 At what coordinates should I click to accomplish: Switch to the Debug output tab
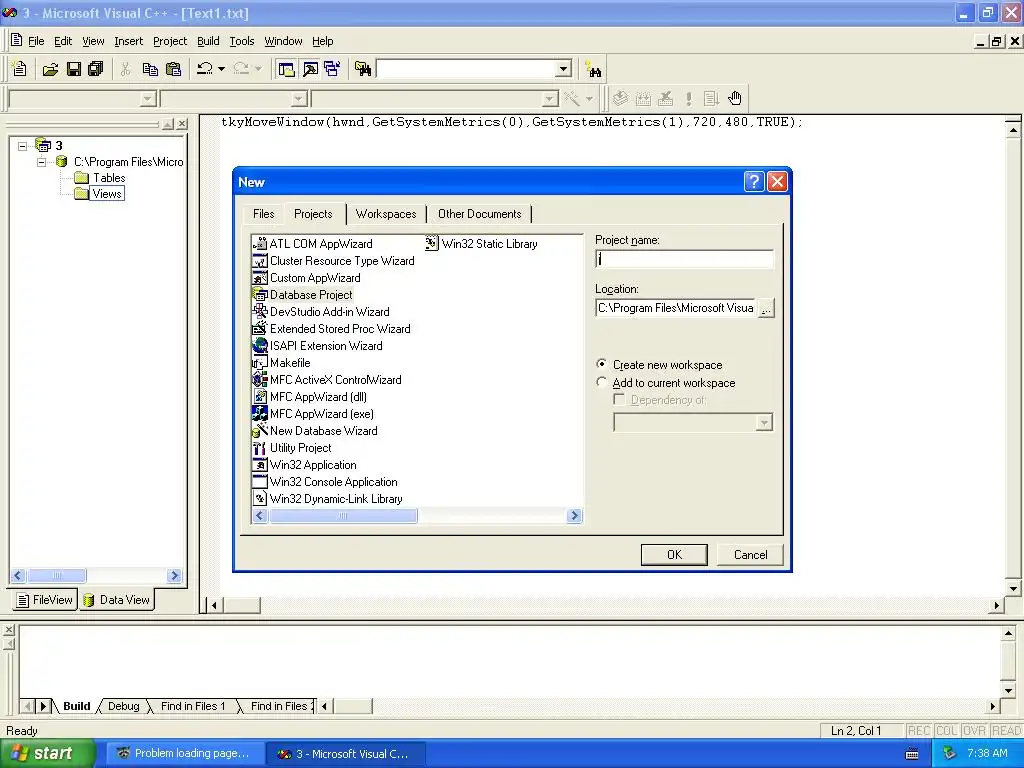click(123, 706)
